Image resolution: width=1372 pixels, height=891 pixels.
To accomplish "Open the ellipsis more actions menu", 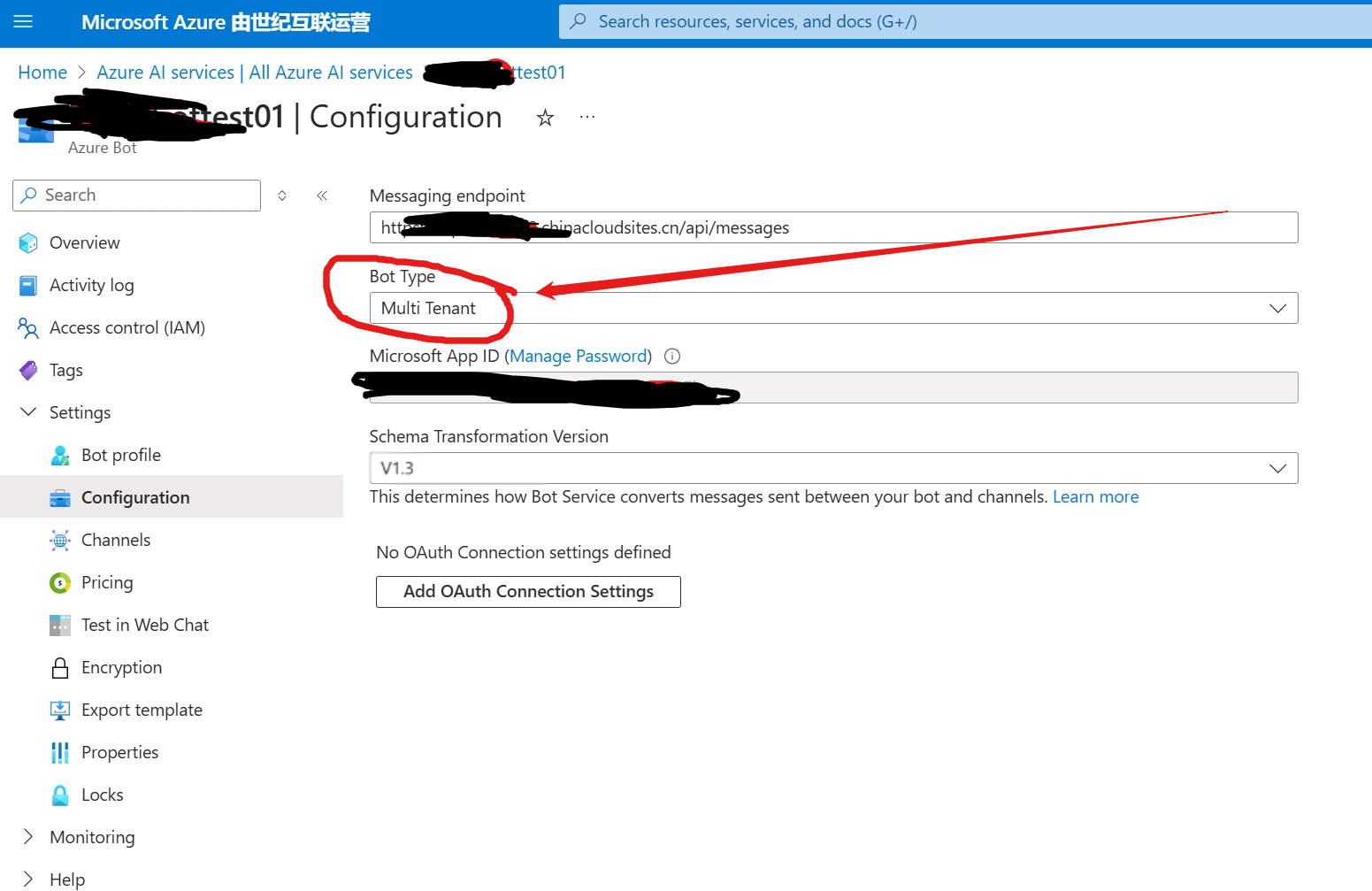I will [x=587, y=118].
